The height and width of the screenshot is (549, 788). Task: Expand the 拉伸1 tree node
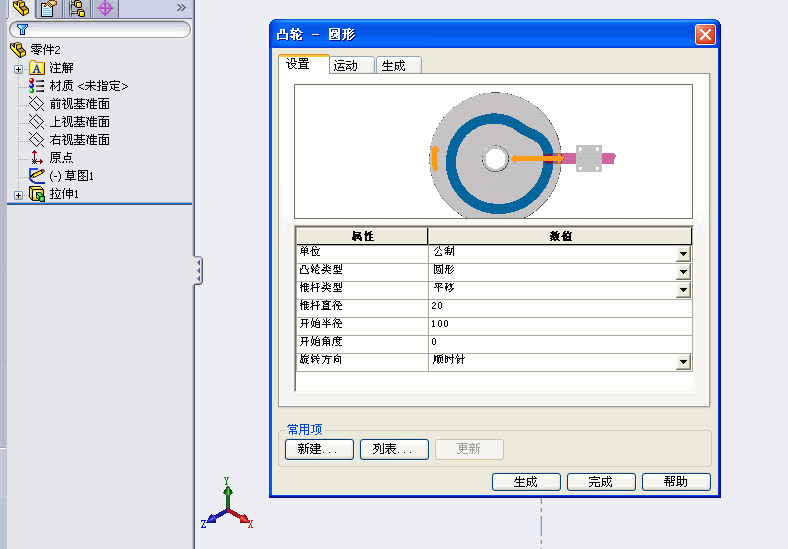click(x=19, y=195)
